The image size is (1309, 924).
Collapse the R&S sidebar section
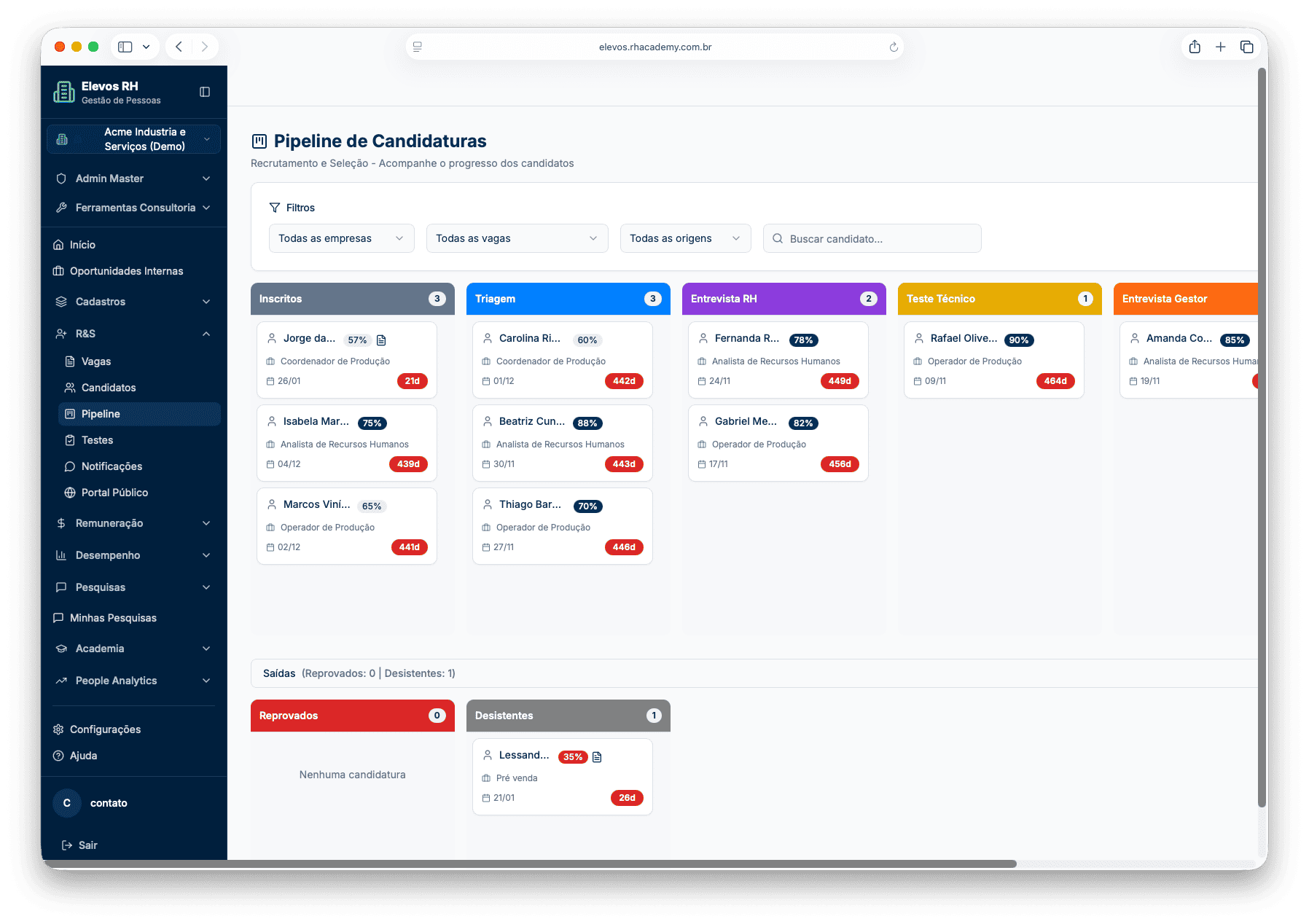tap(206, 334)
